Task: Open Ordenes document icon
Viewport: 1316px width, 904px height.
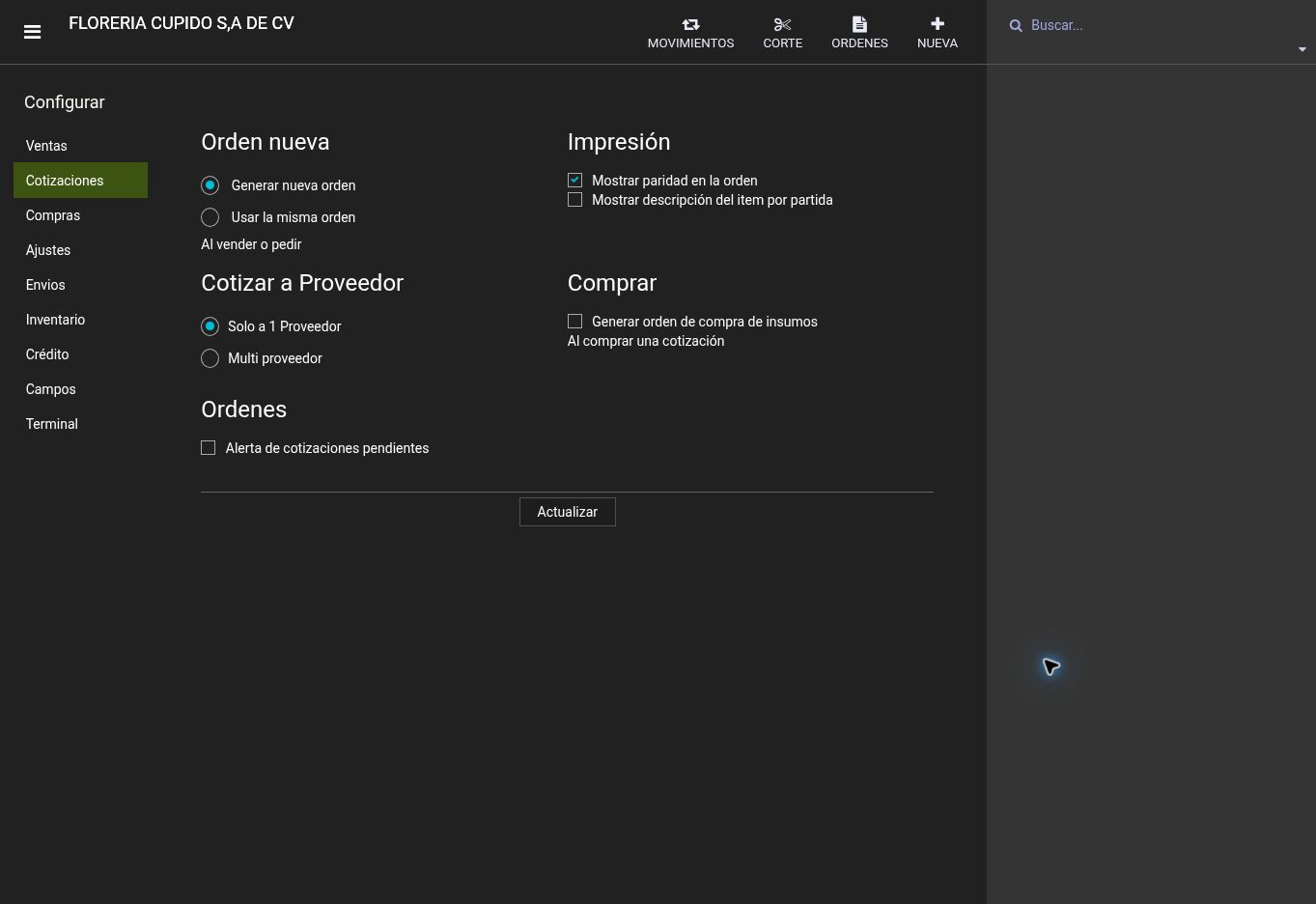Action: (x=859, y=33)
